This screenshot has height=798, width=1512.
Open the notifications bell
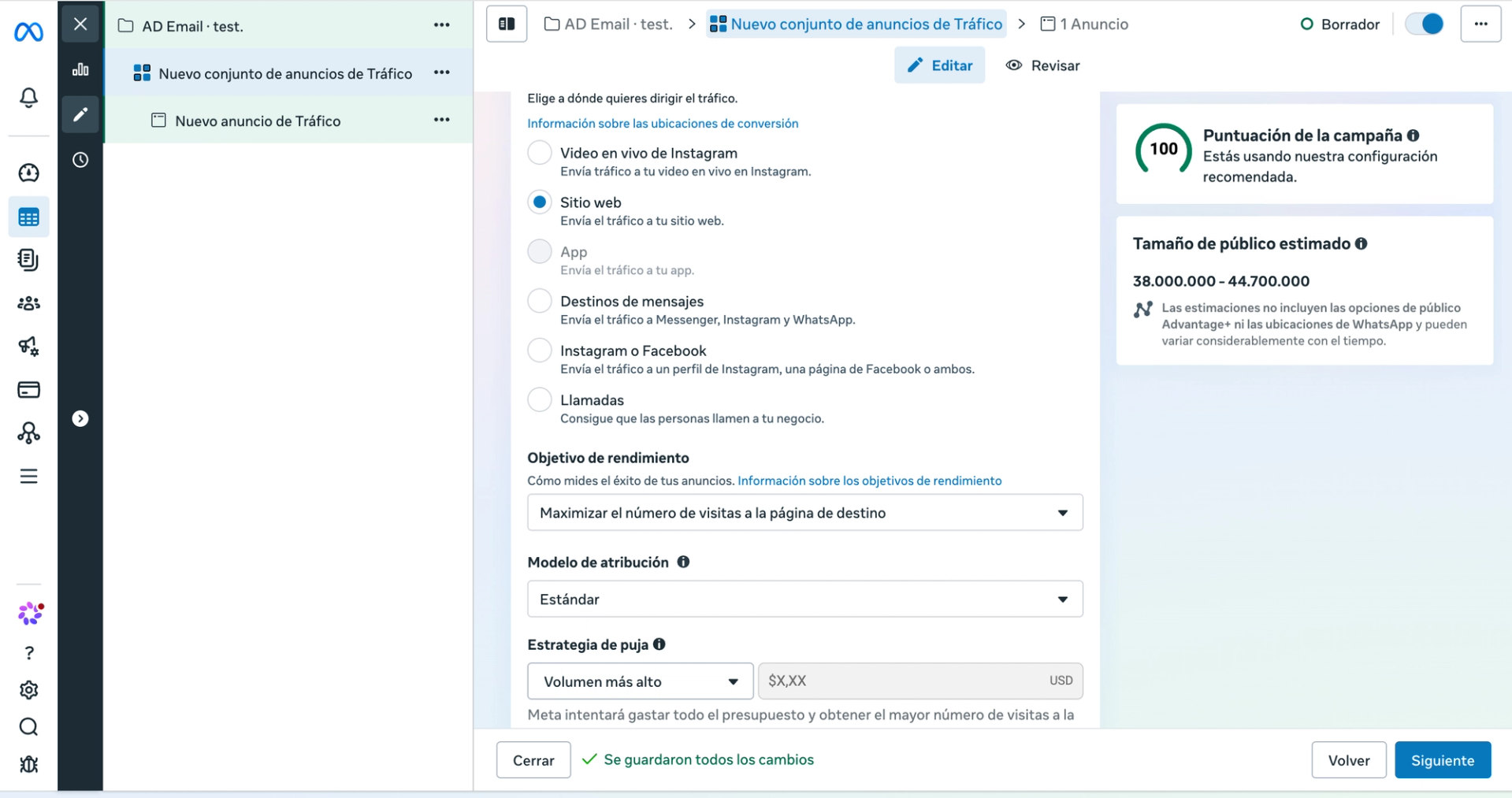(x=28, y=98)
